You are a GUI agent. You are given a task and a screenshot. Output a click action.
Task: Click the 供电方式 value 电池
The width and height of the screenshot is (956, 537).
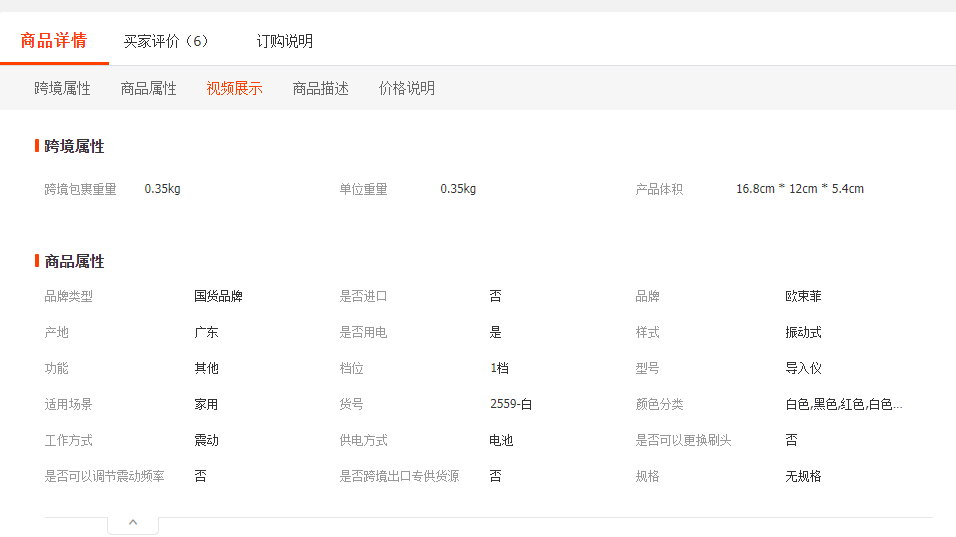501,441
